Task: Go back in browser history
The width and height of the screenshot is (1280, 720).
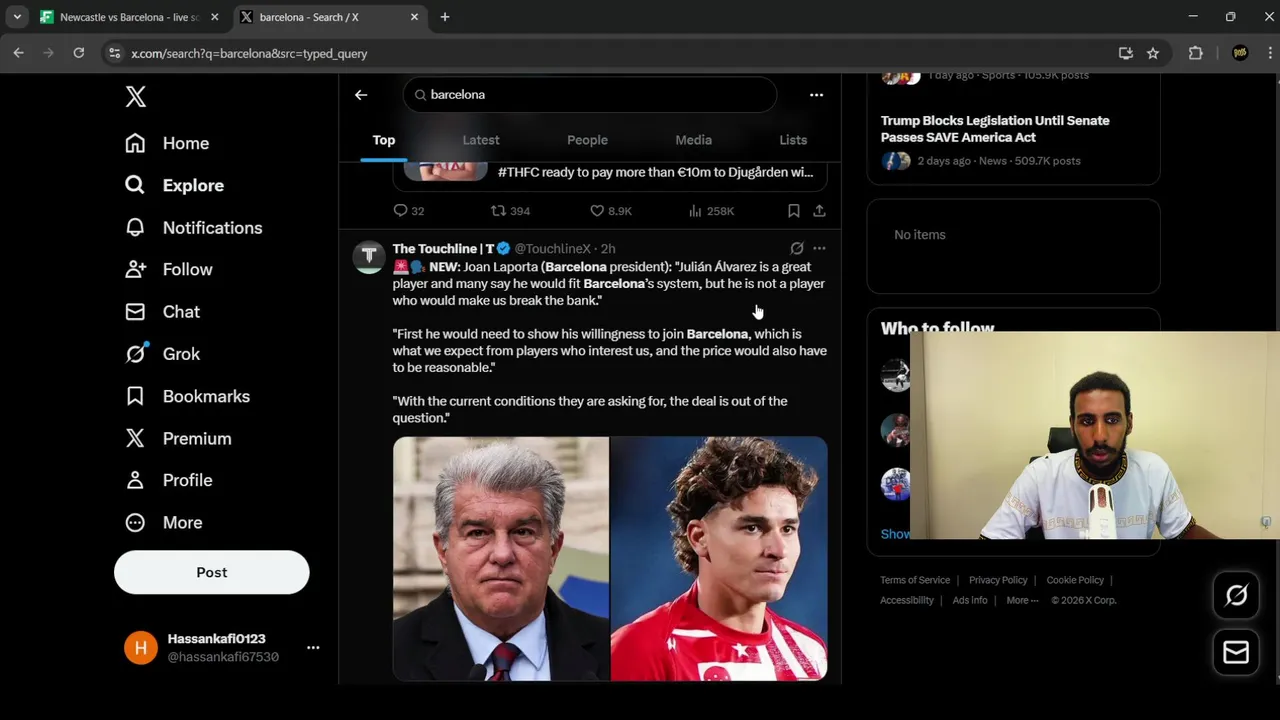Action: pos(18,53)
